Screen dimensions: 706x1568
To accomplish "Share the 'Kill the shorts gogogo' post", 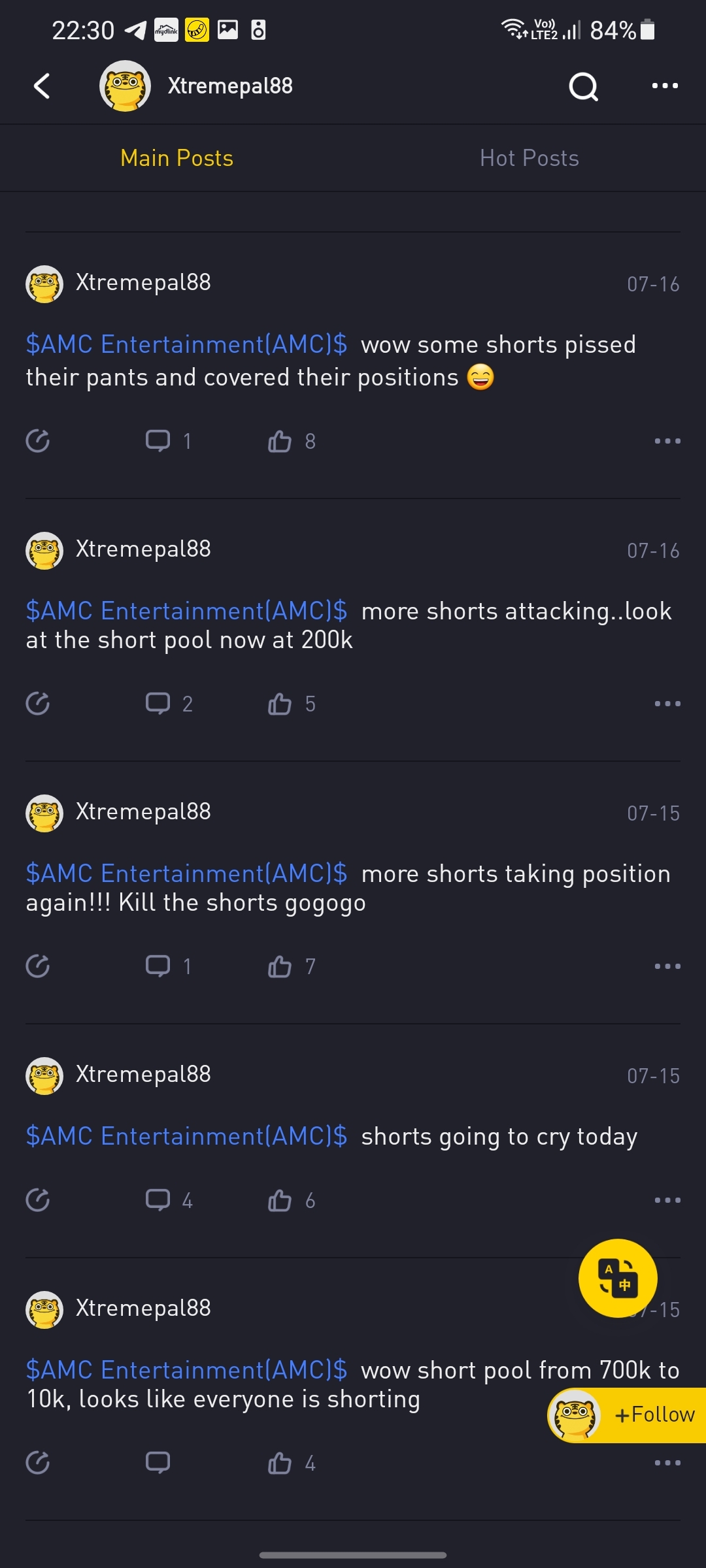I will 38,966.
